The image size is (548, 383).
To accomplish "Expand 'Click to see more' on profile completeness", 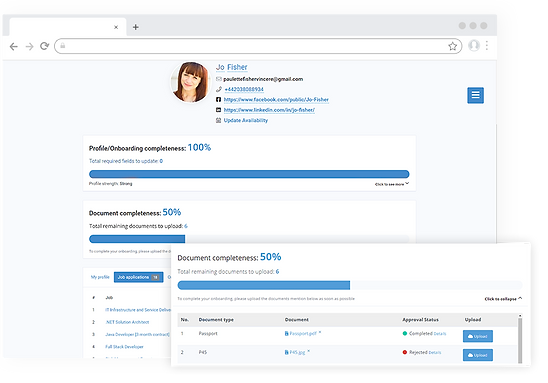I will 392,184.
